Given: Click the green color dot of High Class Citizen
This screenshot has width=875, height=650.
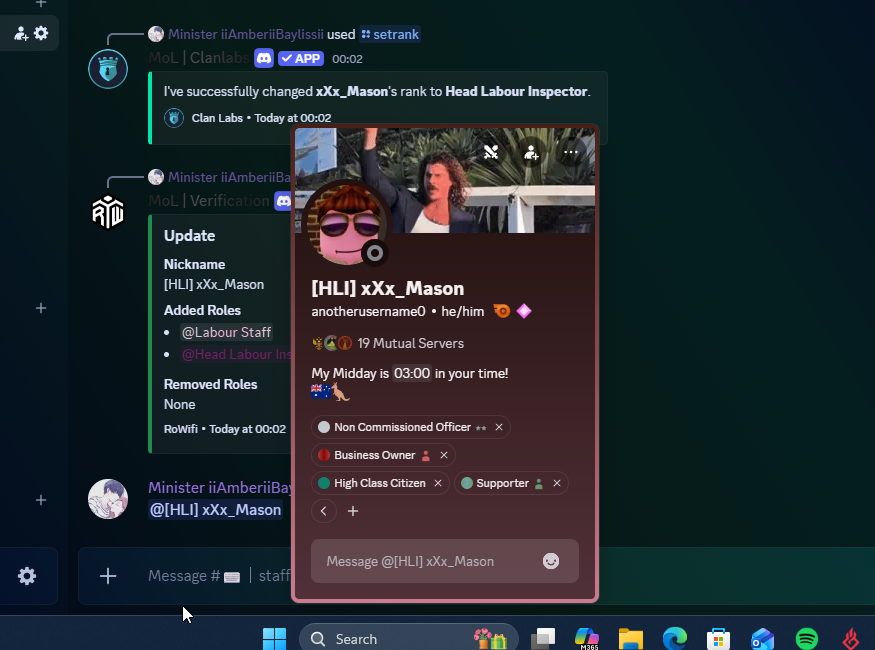Looking at the screenshot, I should (324, 483).
